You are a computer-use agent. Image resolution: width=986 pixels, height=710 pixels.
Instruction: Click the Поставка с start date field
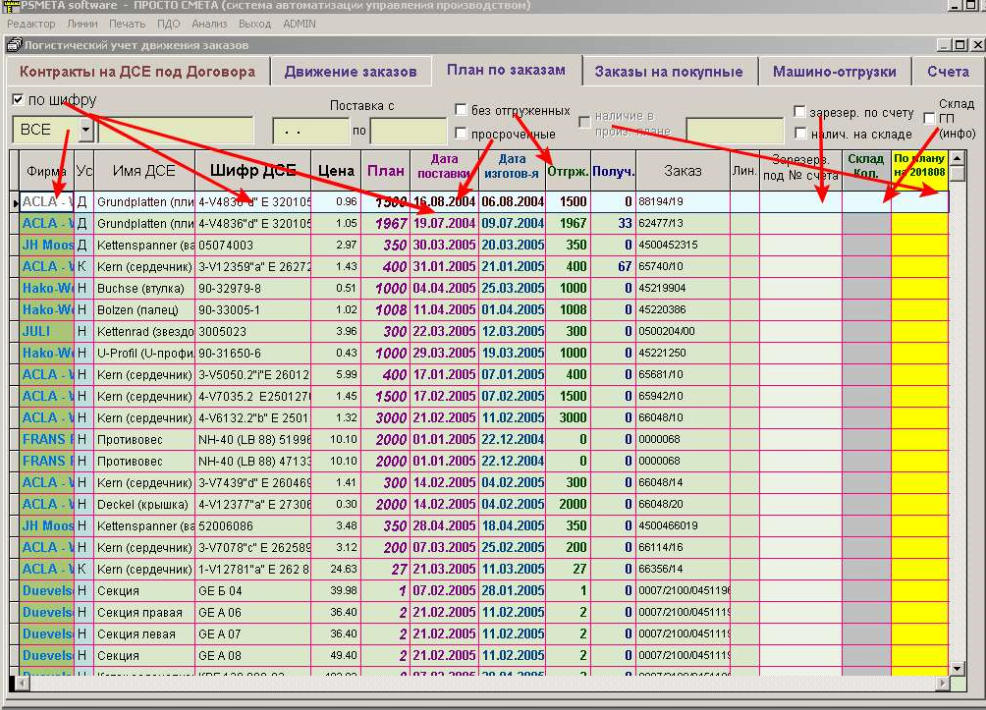tap(310, 130)
